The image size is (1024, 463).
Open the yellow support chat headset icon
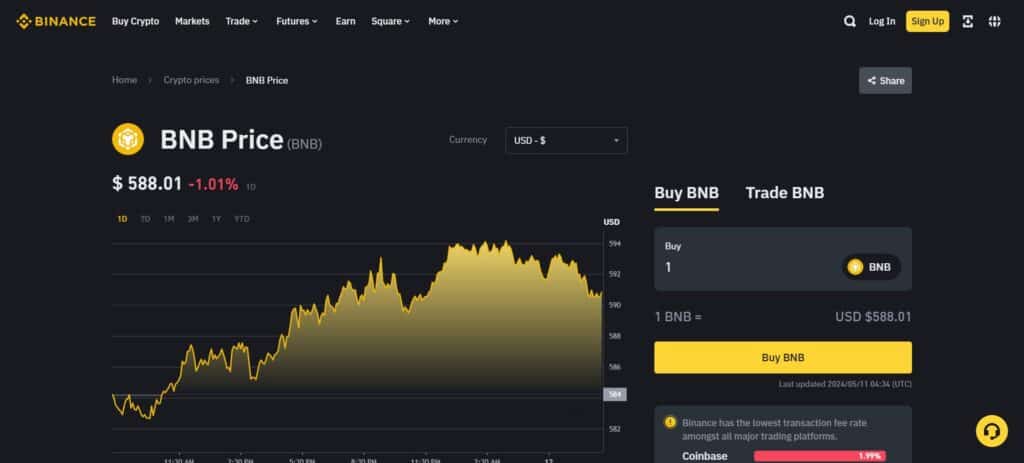tap(991, 431)
